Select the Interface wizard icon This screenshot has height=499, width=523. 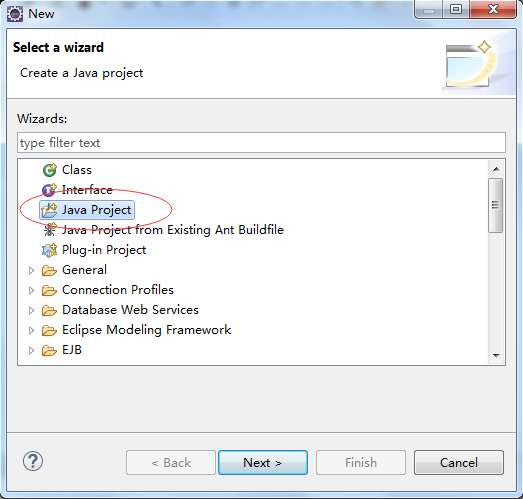point(49,190)
